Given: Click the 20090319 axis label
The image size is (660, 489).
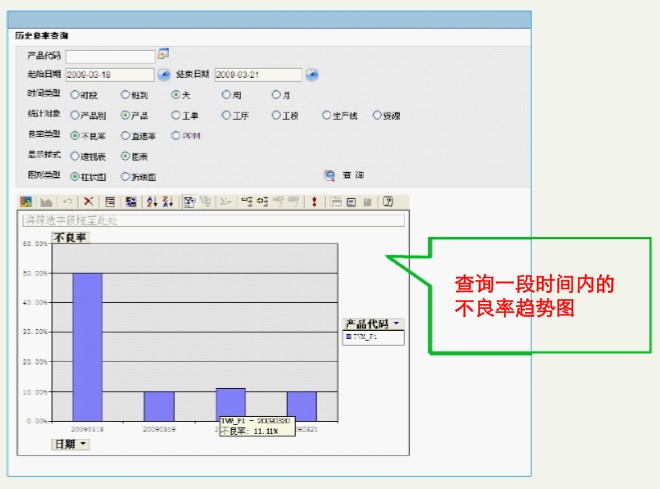Looking at the screenshot, I should (x=159, y=429).
